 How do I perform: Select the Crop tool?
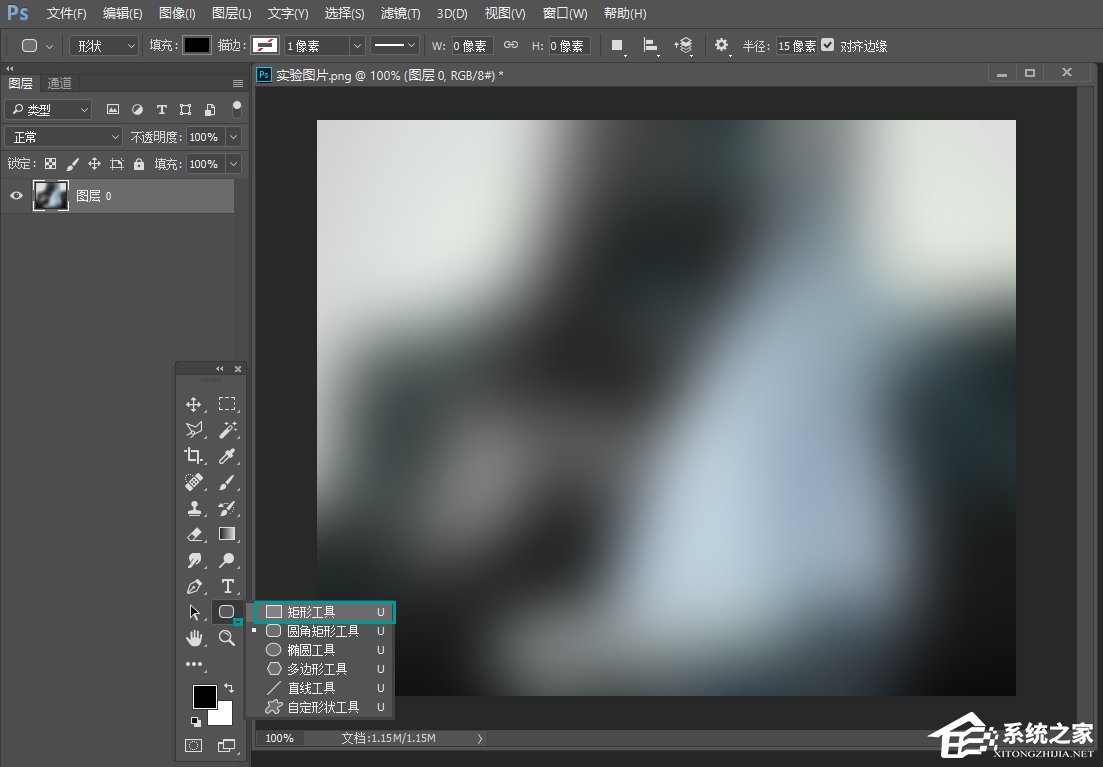pyautogui.click(x=195, y=456)
